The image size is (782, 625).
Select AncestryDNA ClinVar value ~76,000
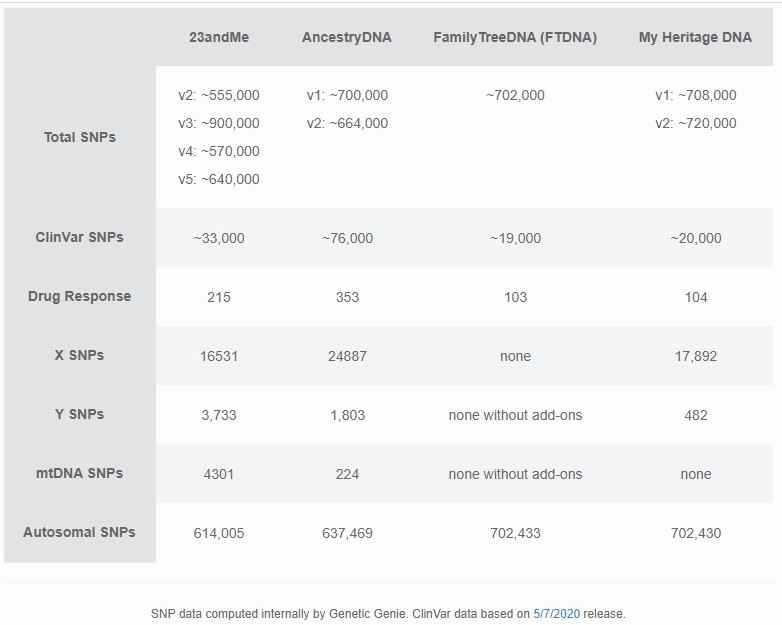coord(348,238)
